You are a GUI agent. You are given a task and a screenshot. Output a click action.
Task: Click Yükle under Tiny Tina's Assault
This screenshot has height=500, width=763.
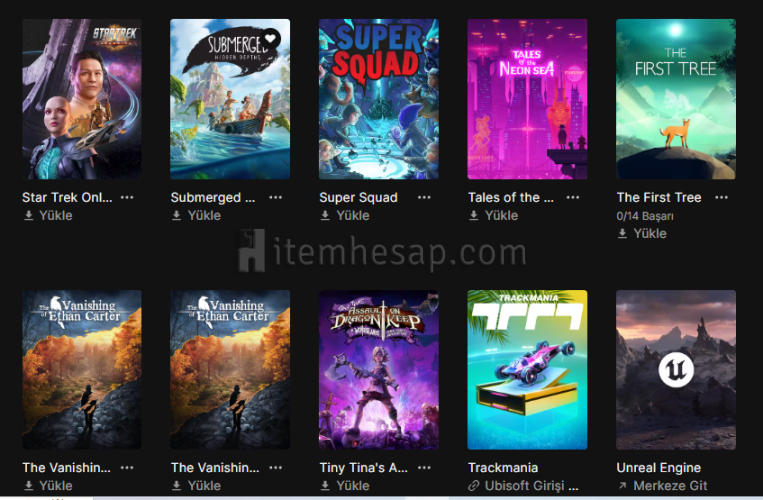coord(353,486)
